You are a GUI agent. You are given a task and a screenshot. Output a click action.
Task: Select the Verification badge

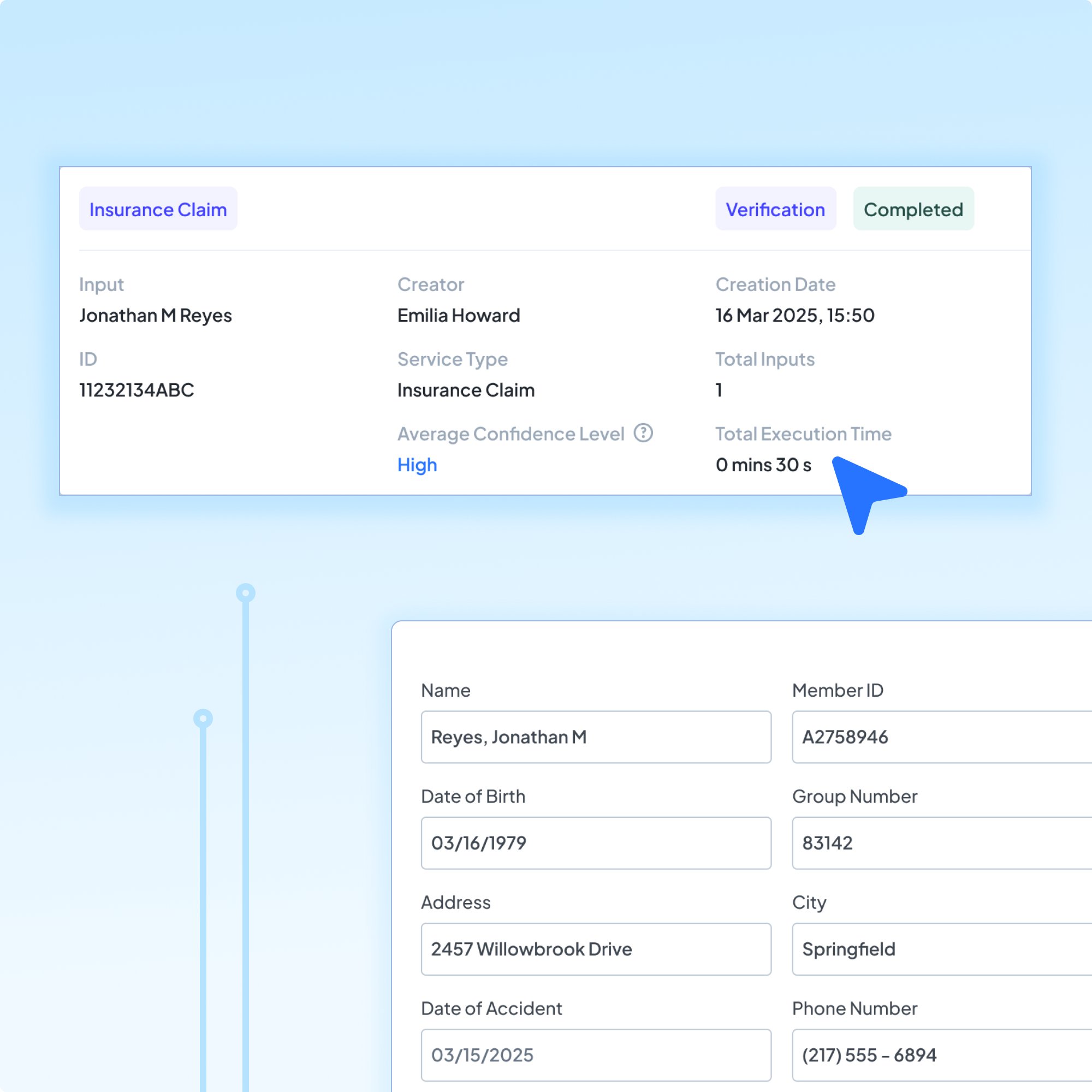(x=775, y=209)
